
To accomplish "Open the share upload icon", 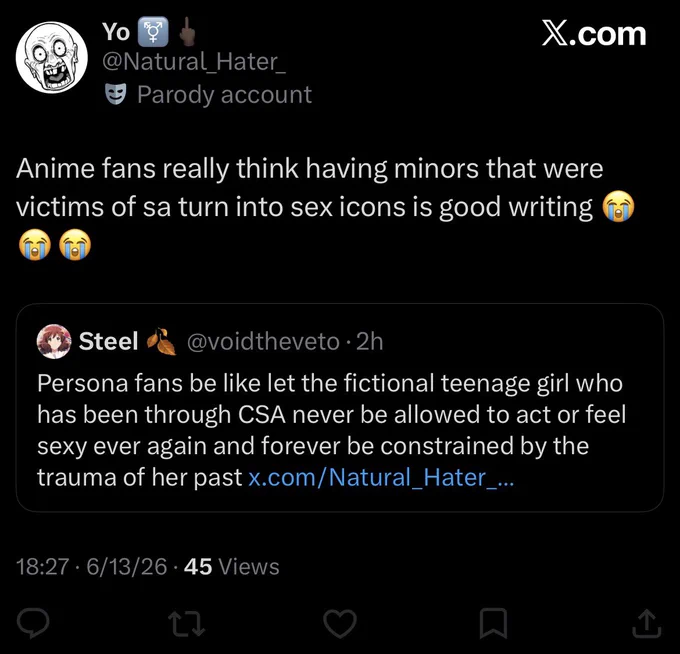I will (x=647, y=623).
